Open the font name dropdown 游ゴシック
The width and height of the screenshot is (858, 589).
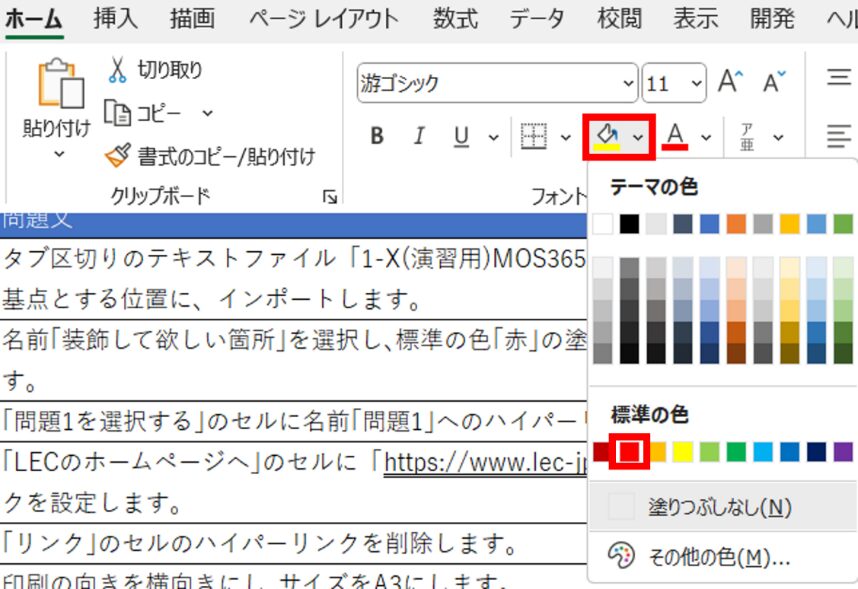628,83
